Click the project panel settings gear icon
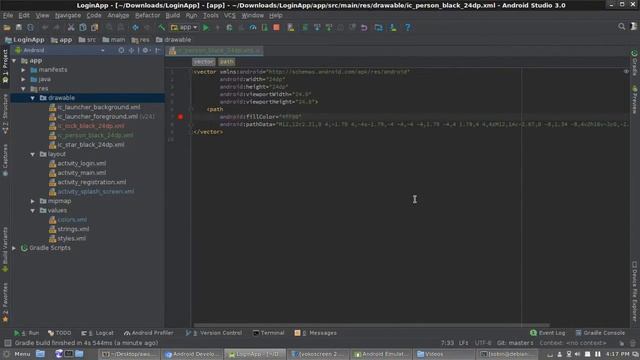This screenshot has width=640, height=360. click(x=145, y=50)
